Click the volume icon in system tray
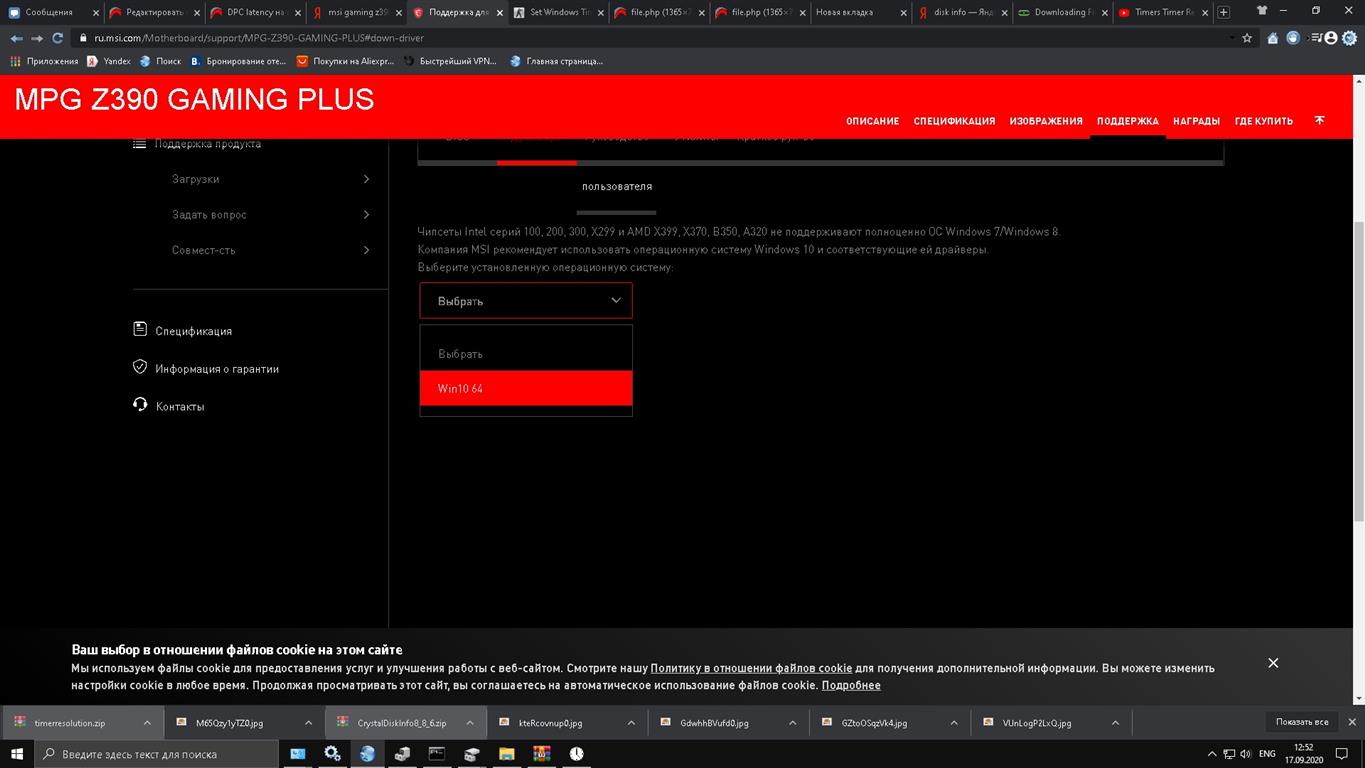The image size is (1365, 768). click(1245, 754)
